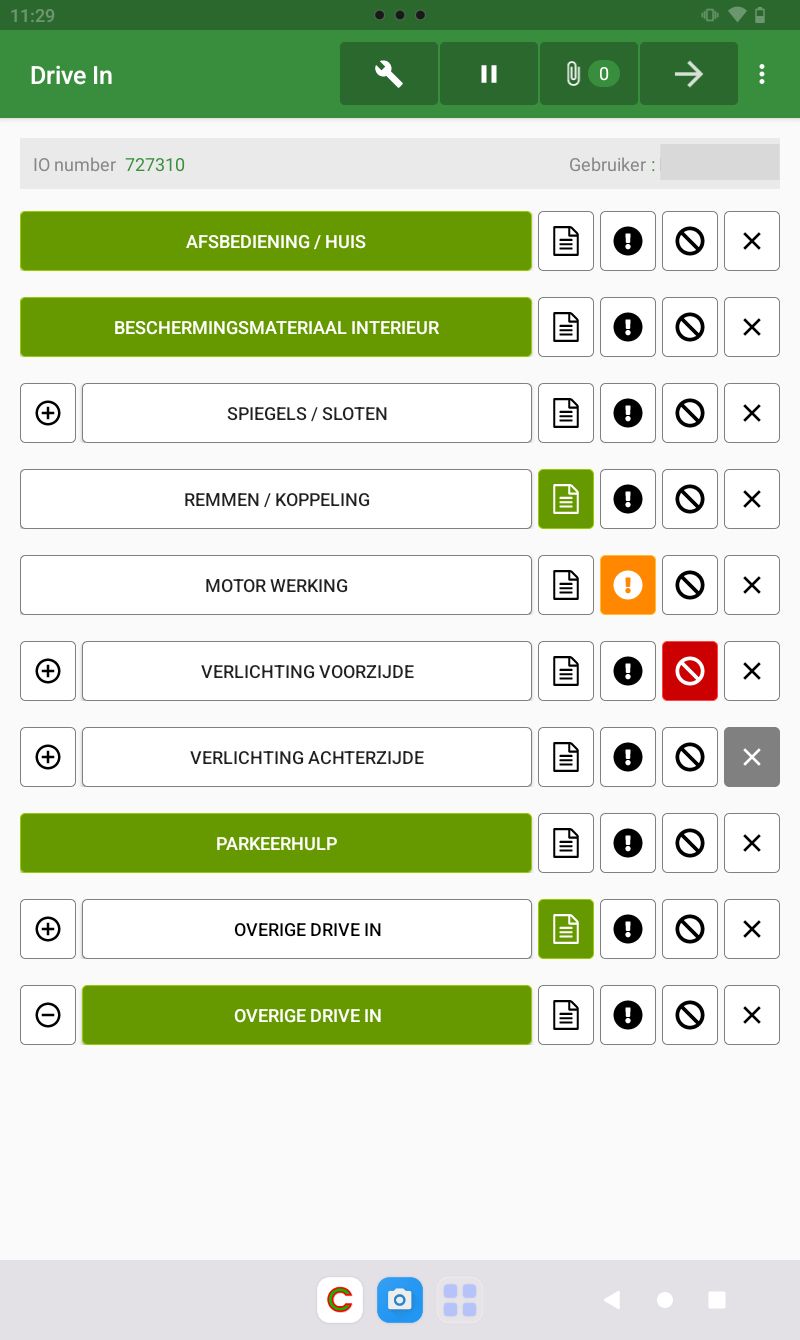Screen dimensions: 800x1340
Task: Open the three-dot overflow menu
Action: point(762,74)
